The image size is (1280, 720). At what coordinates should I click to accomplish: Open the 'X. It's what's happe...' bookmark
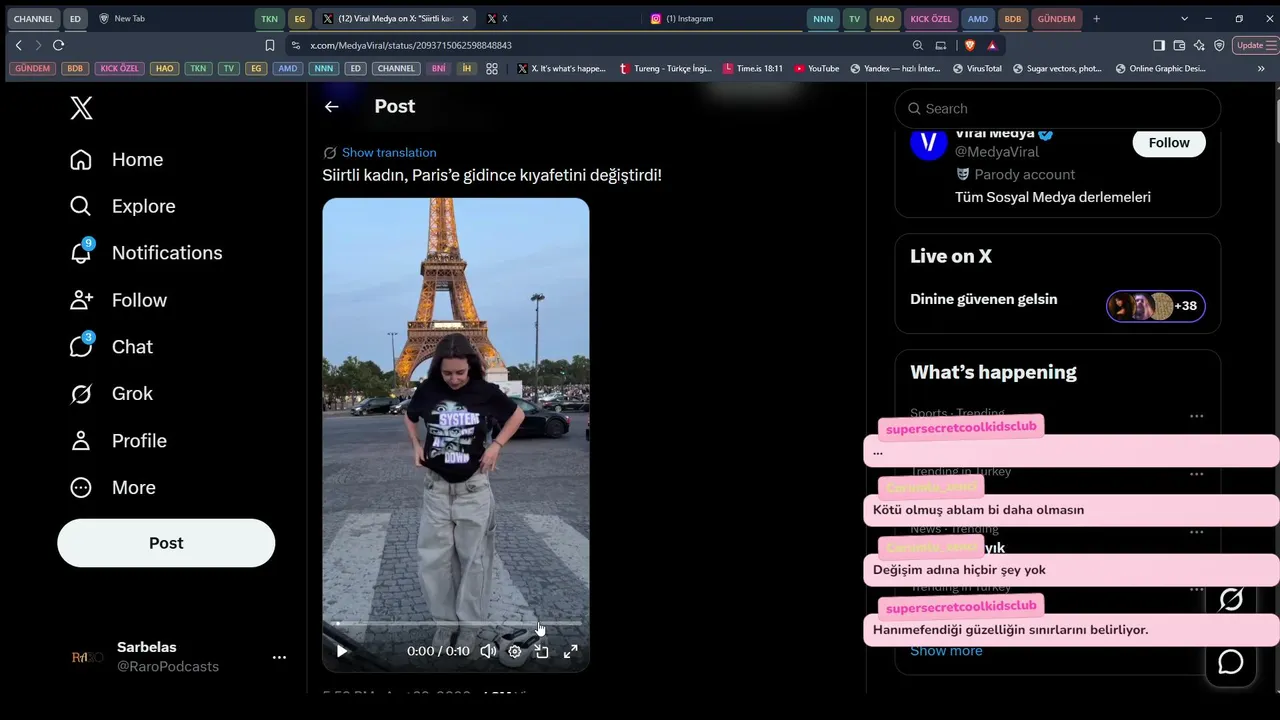561,69
